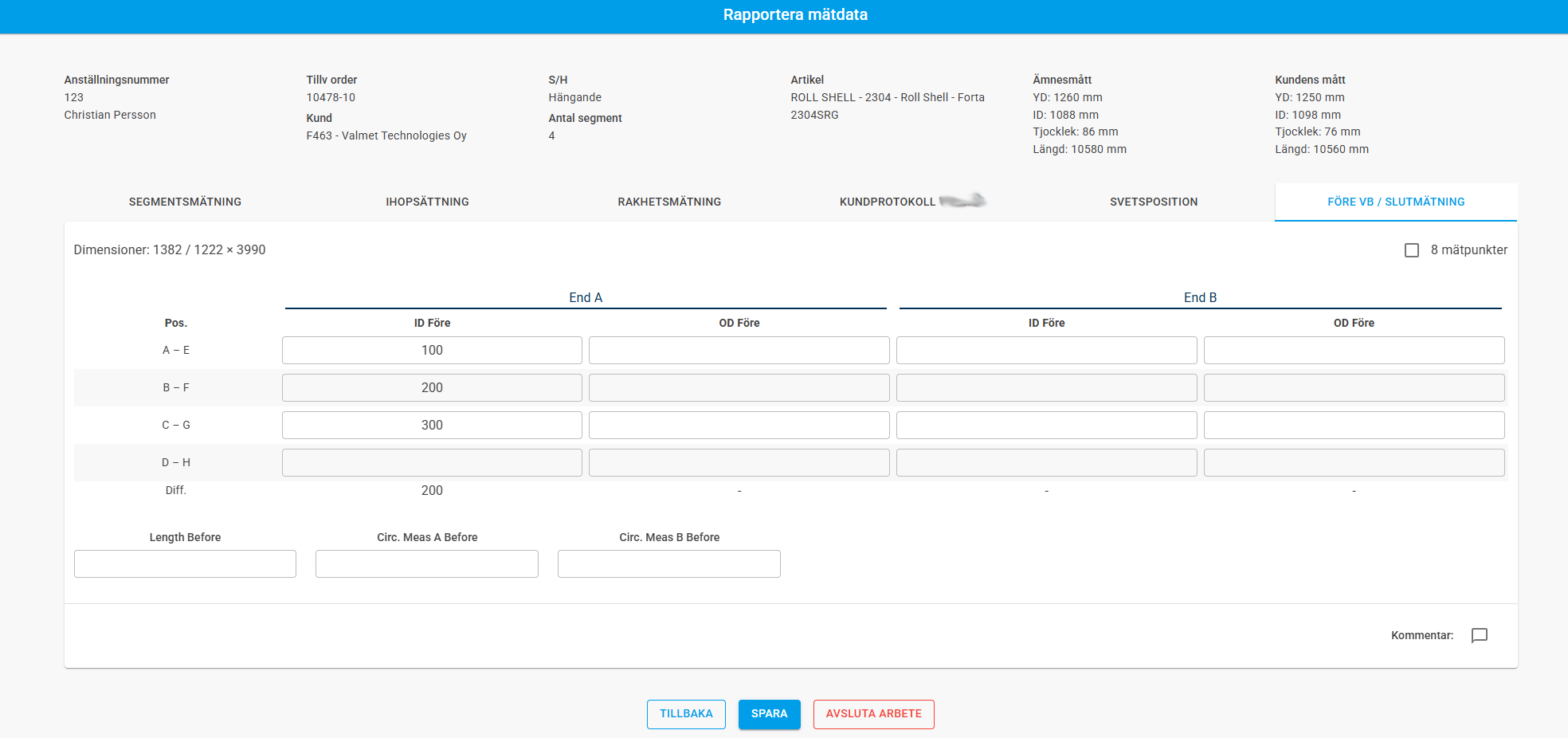Click the Avsluta arbete button
This screenshot has width=1568, height=738.
point(873,714)
